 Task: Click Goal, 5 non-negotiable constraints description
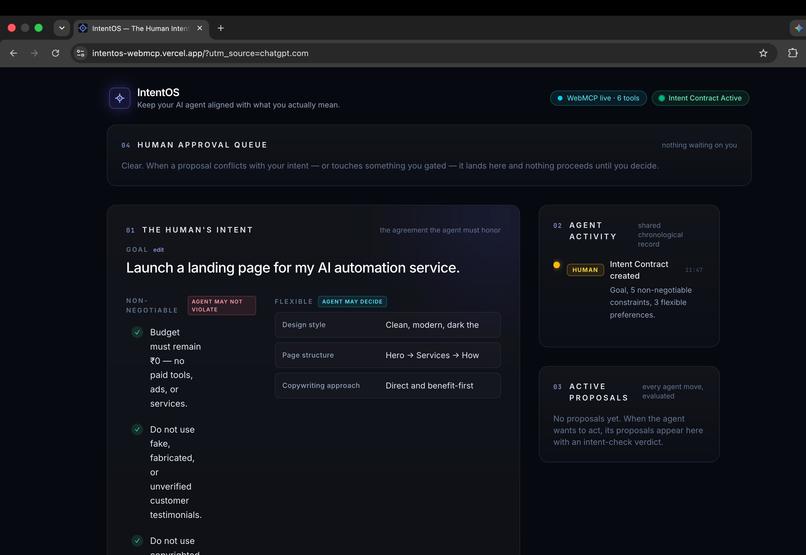(x=651, y=303)
